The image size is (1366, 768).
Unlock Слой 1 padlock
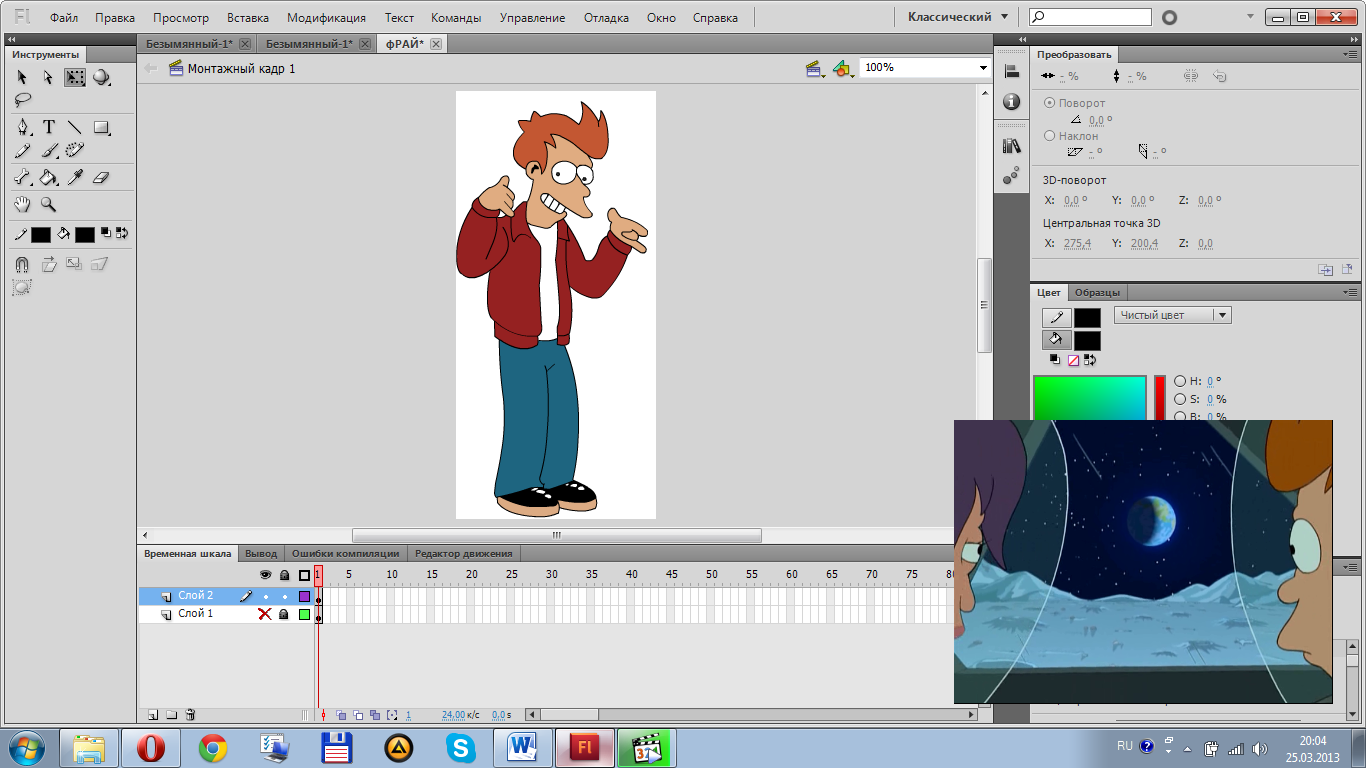click(284, 614)
